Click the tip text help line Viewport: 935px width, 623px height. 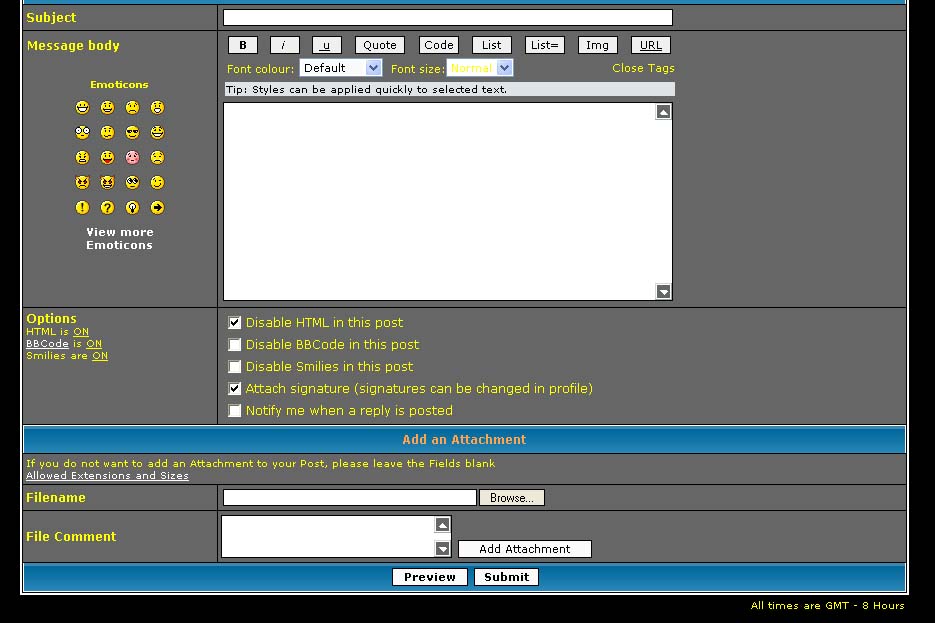[x=450, y=89]
